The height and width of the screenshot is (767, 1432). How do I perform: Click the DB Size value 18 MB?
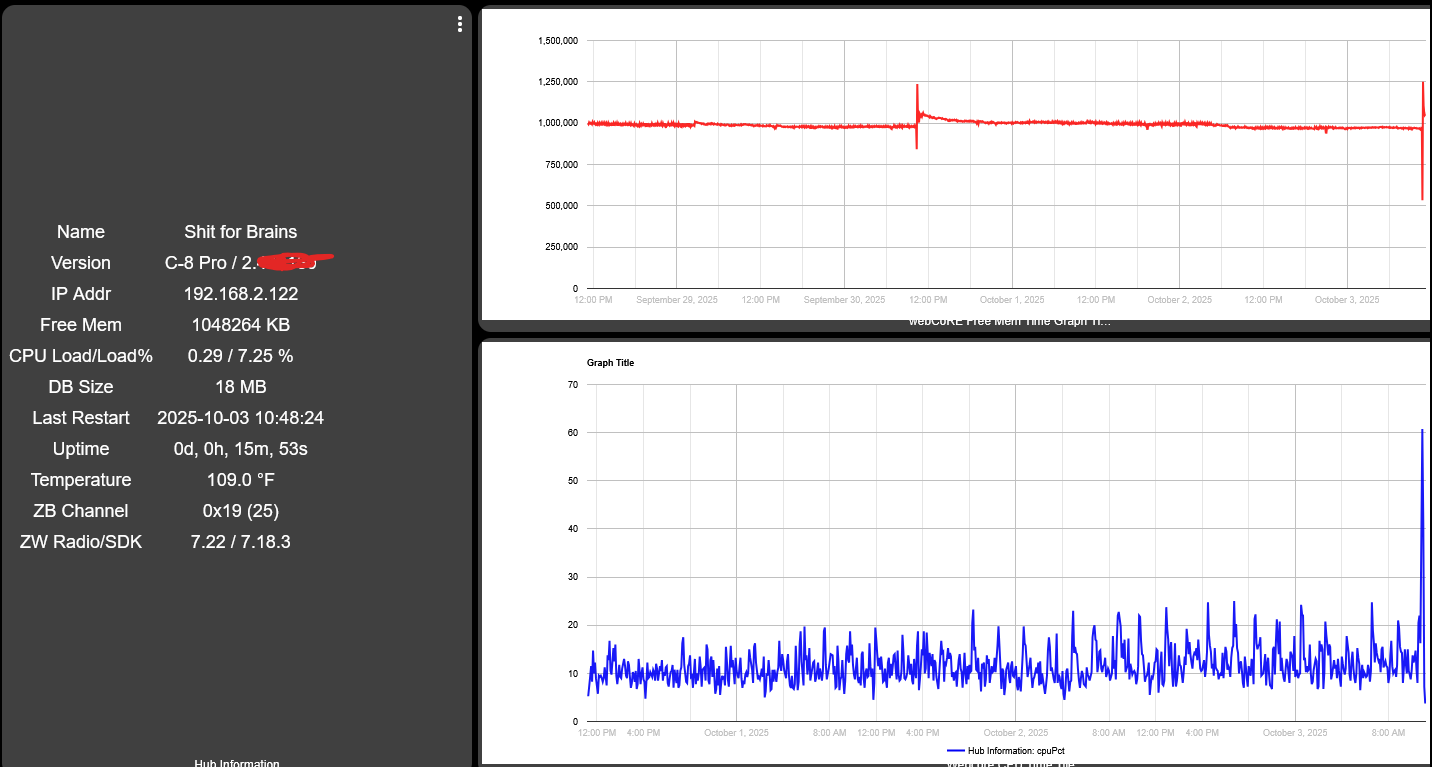tap(240, 387)
